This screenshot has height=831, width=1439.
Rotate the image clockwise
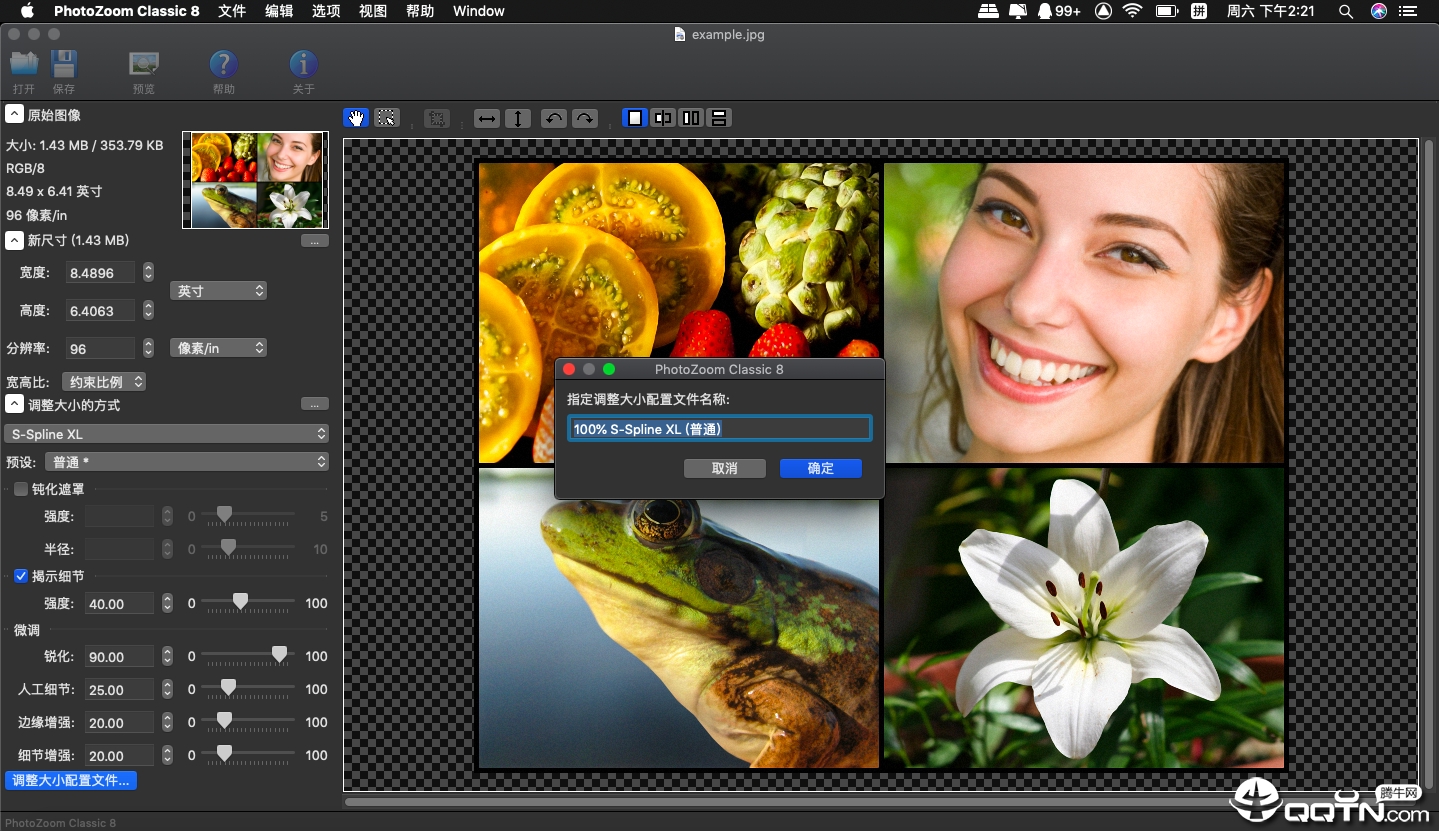(x=585, y=118)
